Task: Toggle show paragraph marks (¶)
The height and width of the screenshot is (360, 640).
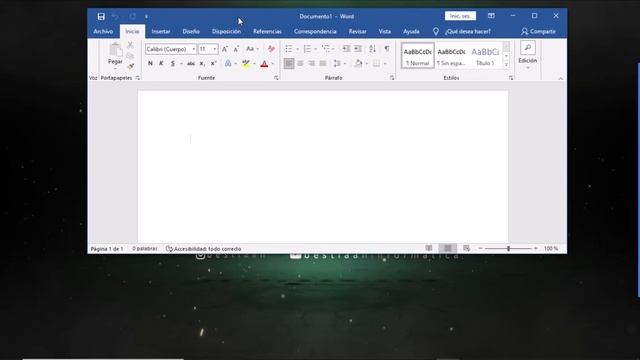Action: tap(387, 49)
